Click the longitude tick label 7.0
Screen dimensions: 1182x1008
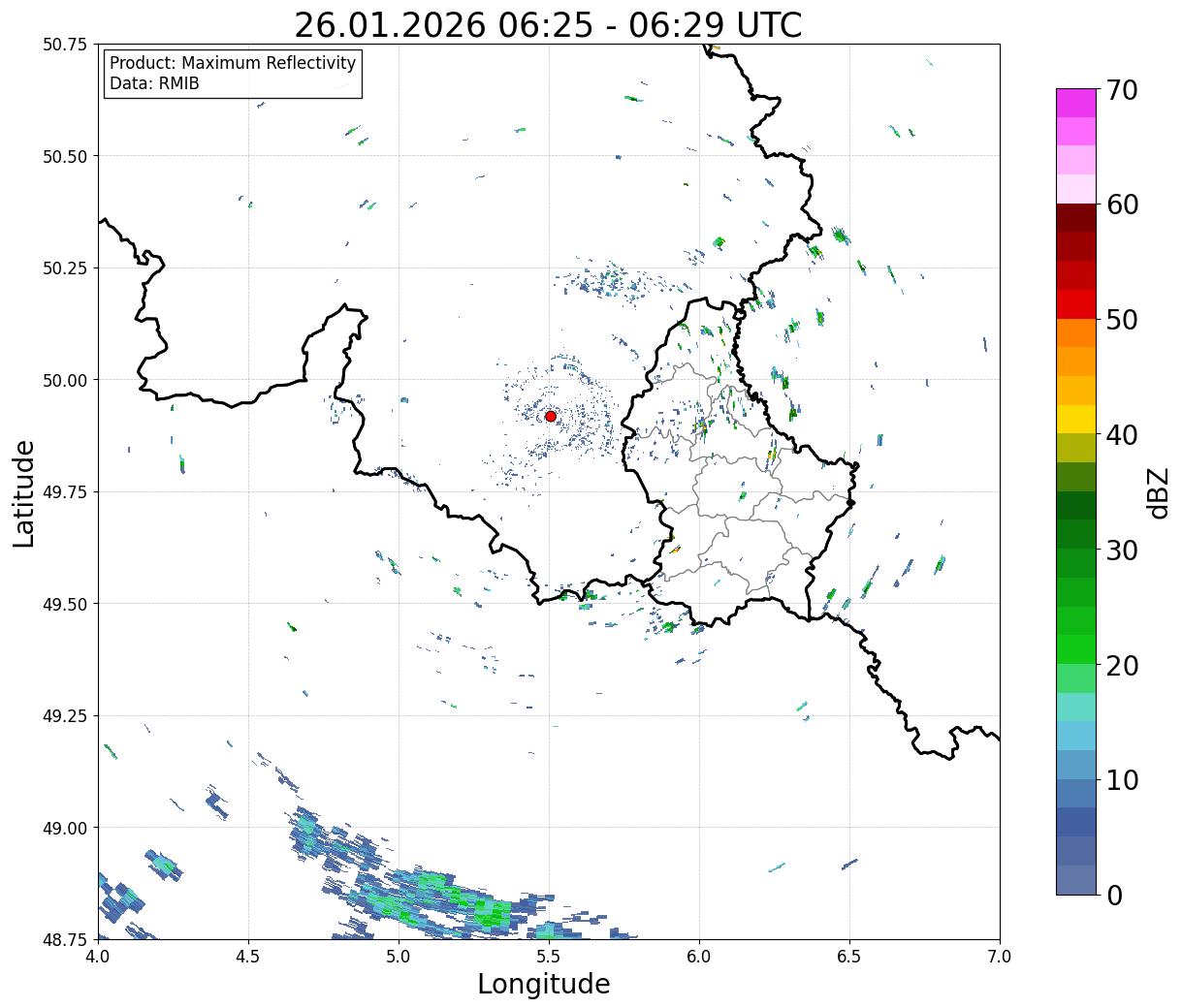(1000, 956)
